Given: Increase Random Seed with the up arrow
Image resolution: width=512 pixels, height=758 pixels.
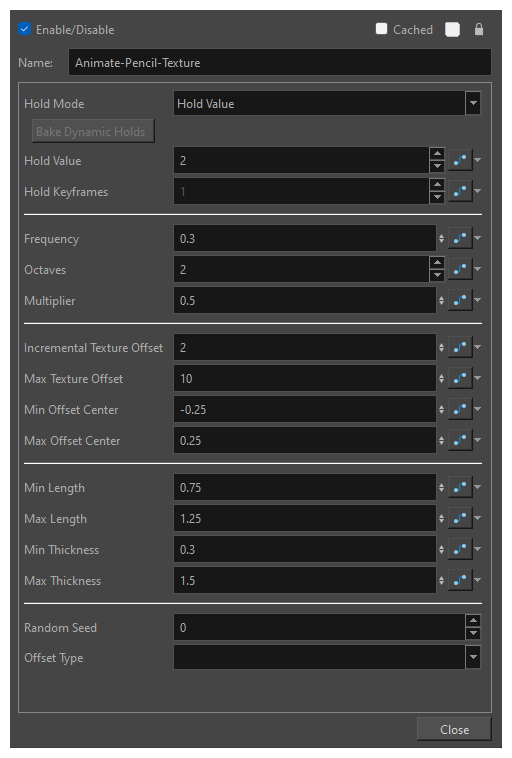Looking at the screenshot, I should [x=473, y=621].
